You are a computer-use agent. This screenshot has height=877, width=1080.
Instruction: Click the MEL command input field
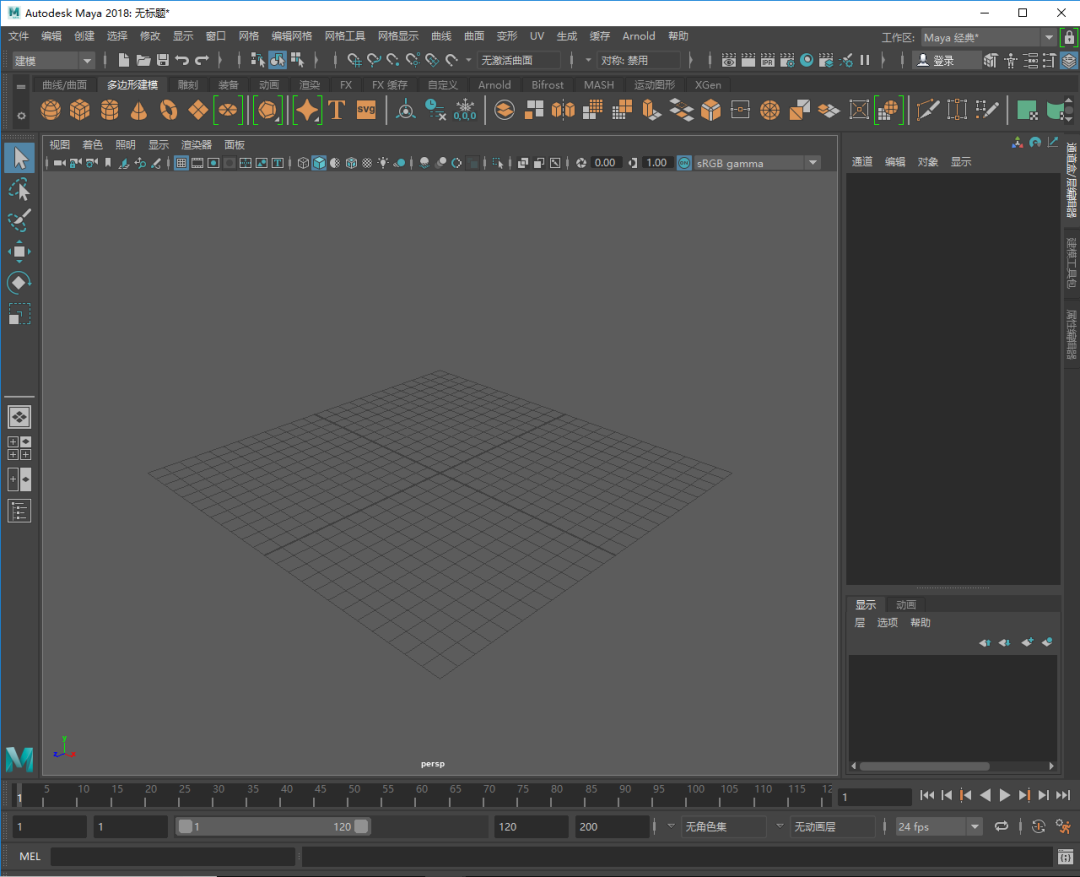coord(172,857)
